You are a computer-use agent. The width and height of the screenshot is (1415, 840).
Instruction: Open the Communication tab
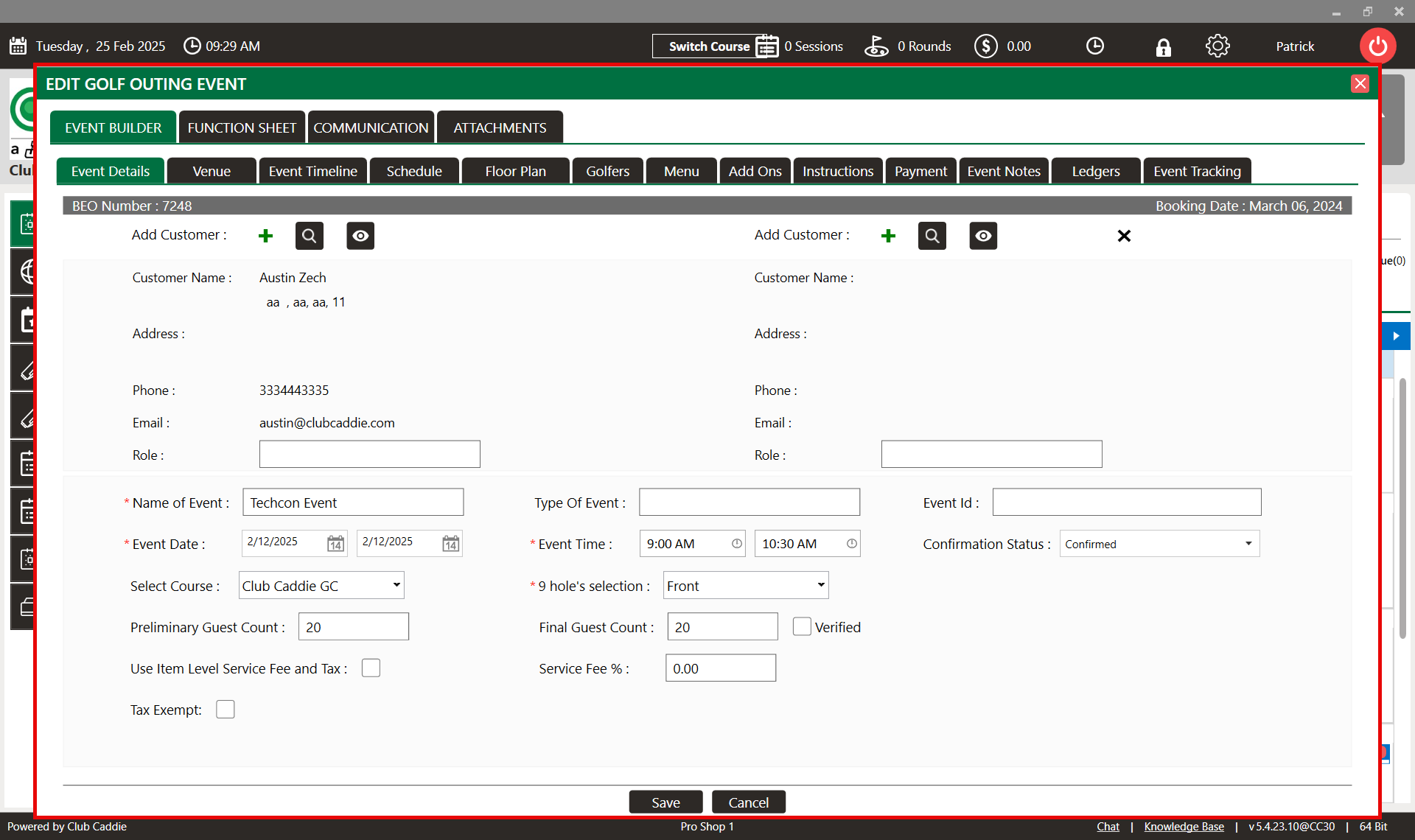[x=371, y=127]
